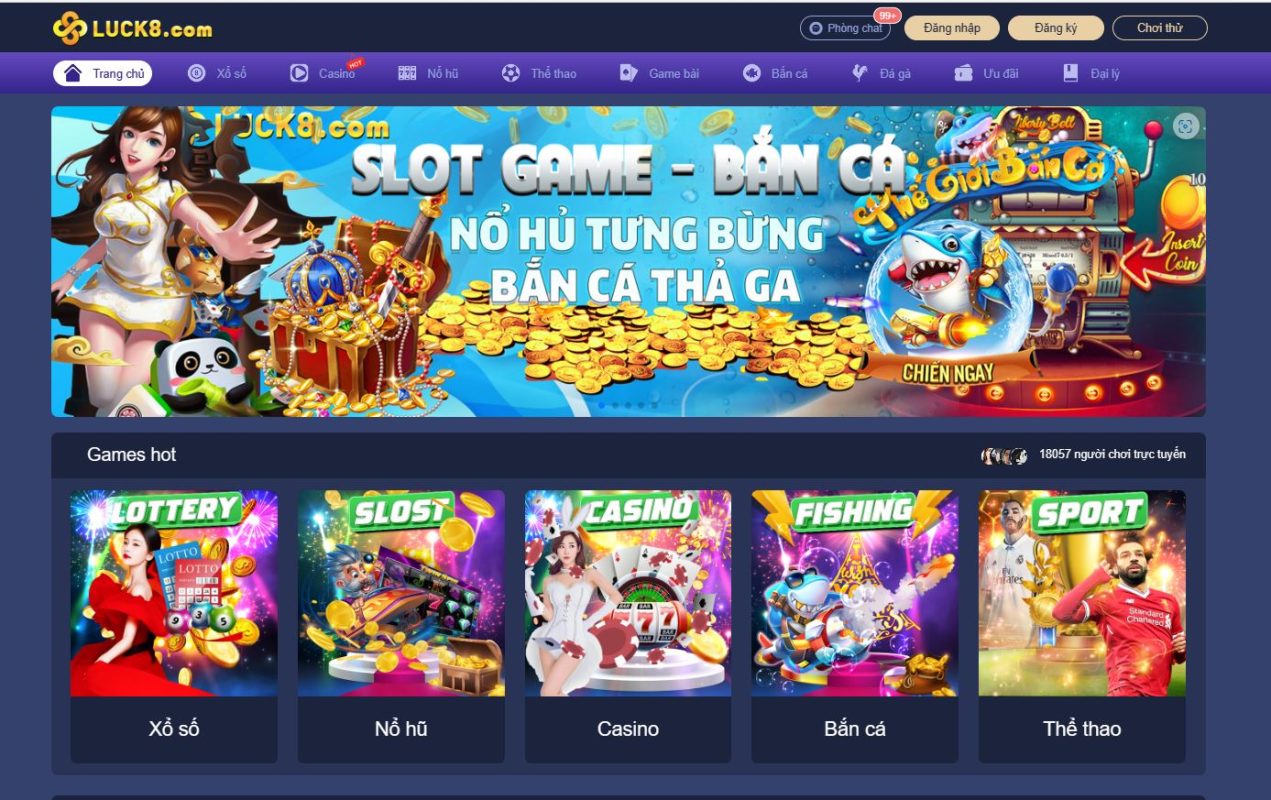This screenshot has width=1271, height=800.
Task: Expand banner with top-right fullscreen icon
Action: [x=1185, y=126]
